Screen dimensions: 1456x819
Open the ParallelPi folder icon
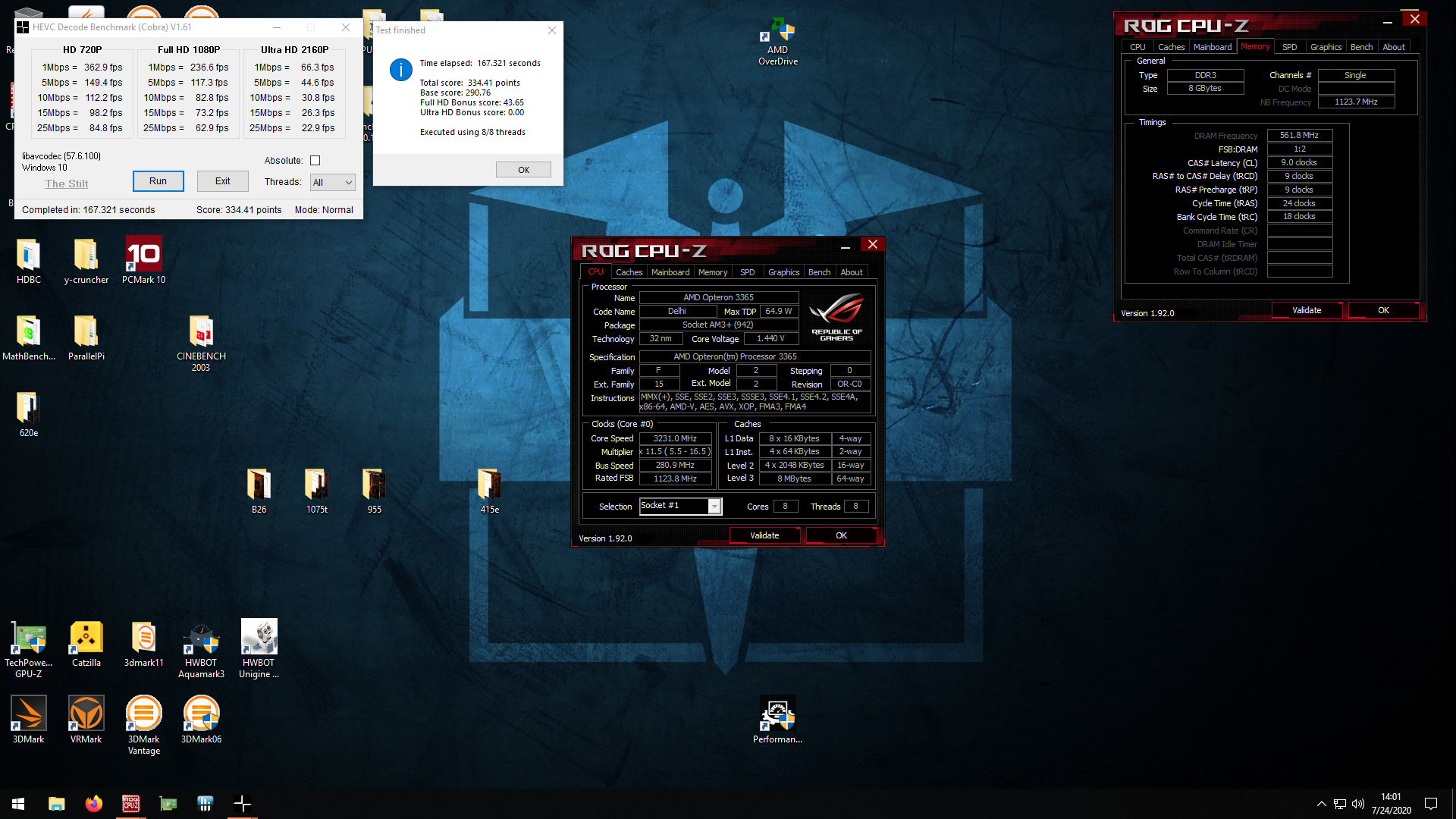[x=86, y=337]
